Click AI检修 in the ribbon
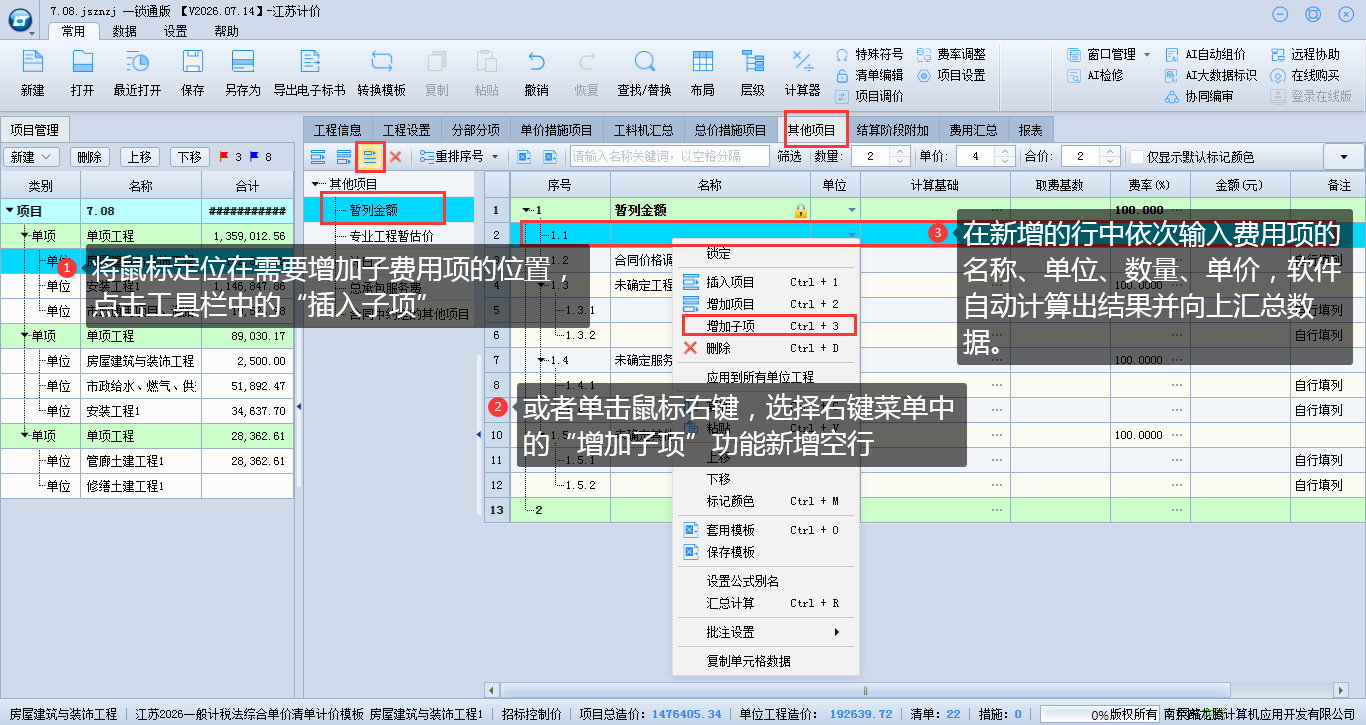1366x725 pixels. 1095,75
